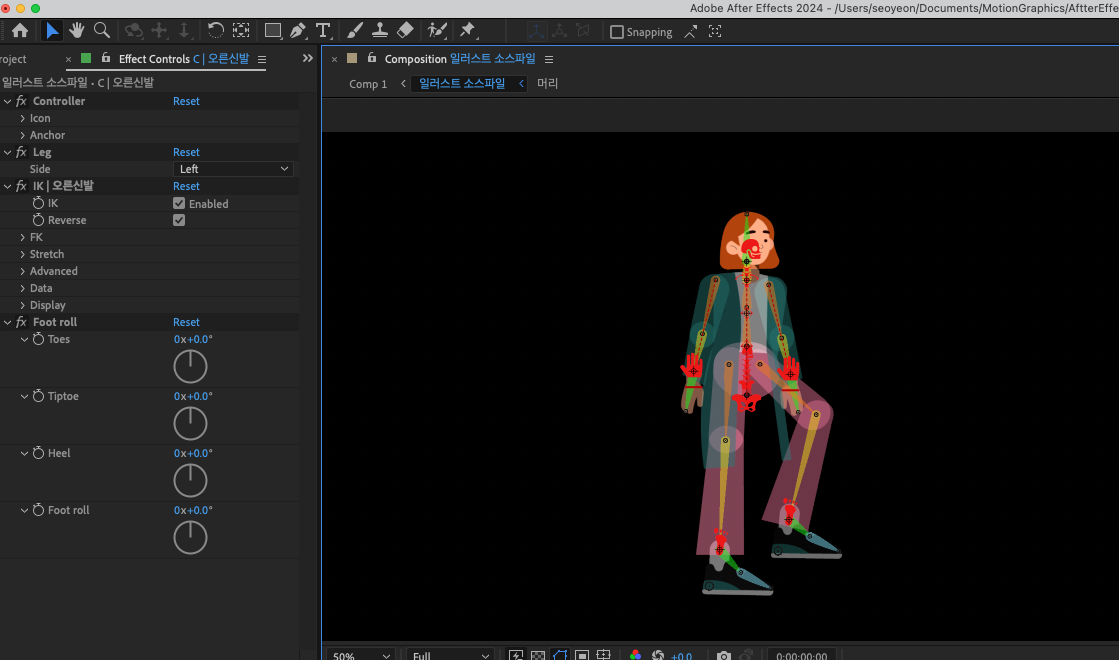This screenshot has height=660, width=1119.
Task: Select the Eraser tool
Action: (405, 30)
